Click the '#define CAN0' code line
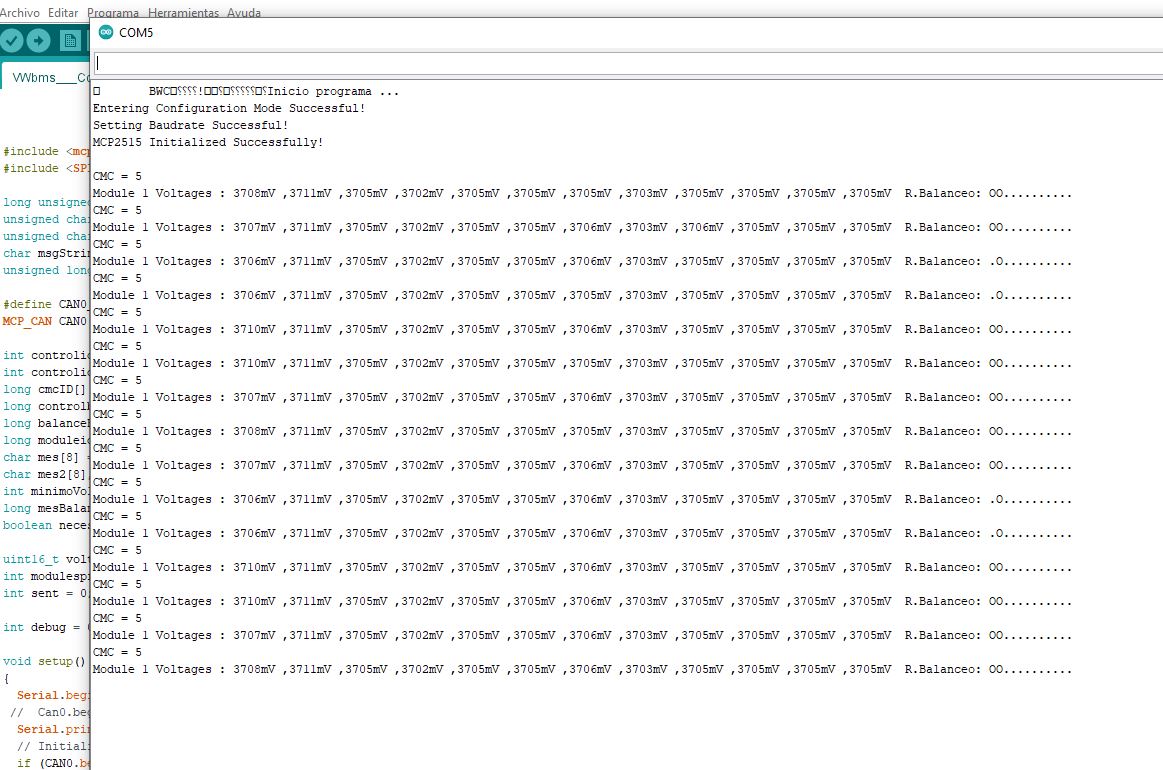This screenshot has width=1163, height=770. point(46,304)
